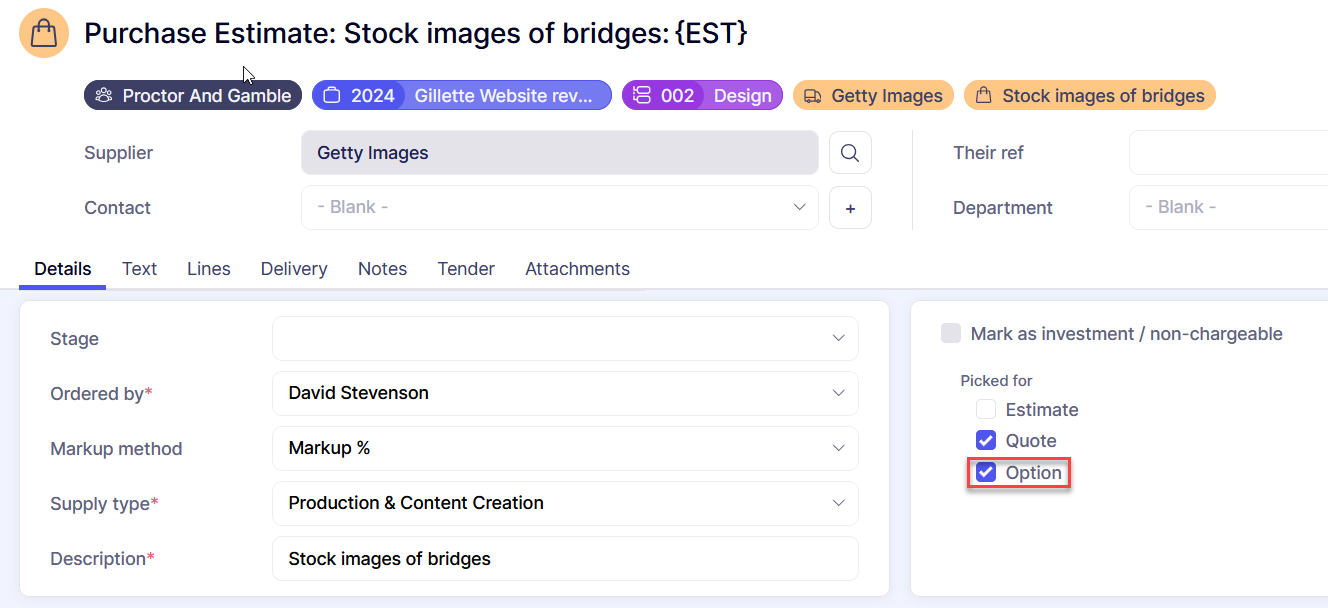Click the orange shopping bag icon
Viewport: 1328px width, 608px height.
click(x=44, y=33)
